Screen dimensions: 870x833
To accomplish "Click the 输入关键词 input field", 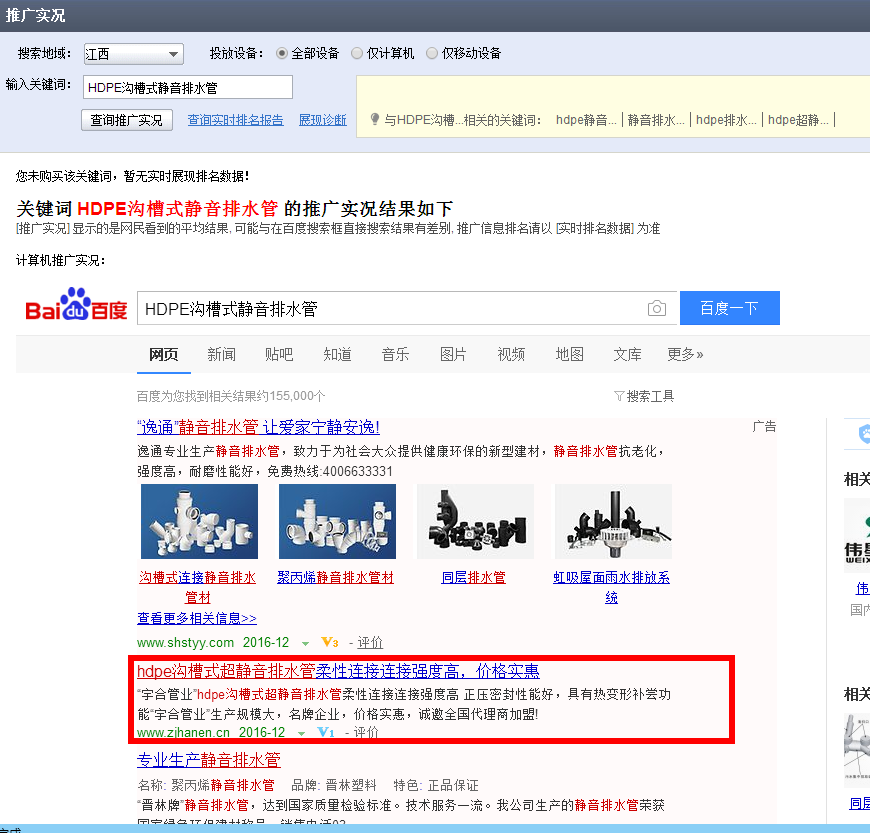I will click(x=188, y=87).
